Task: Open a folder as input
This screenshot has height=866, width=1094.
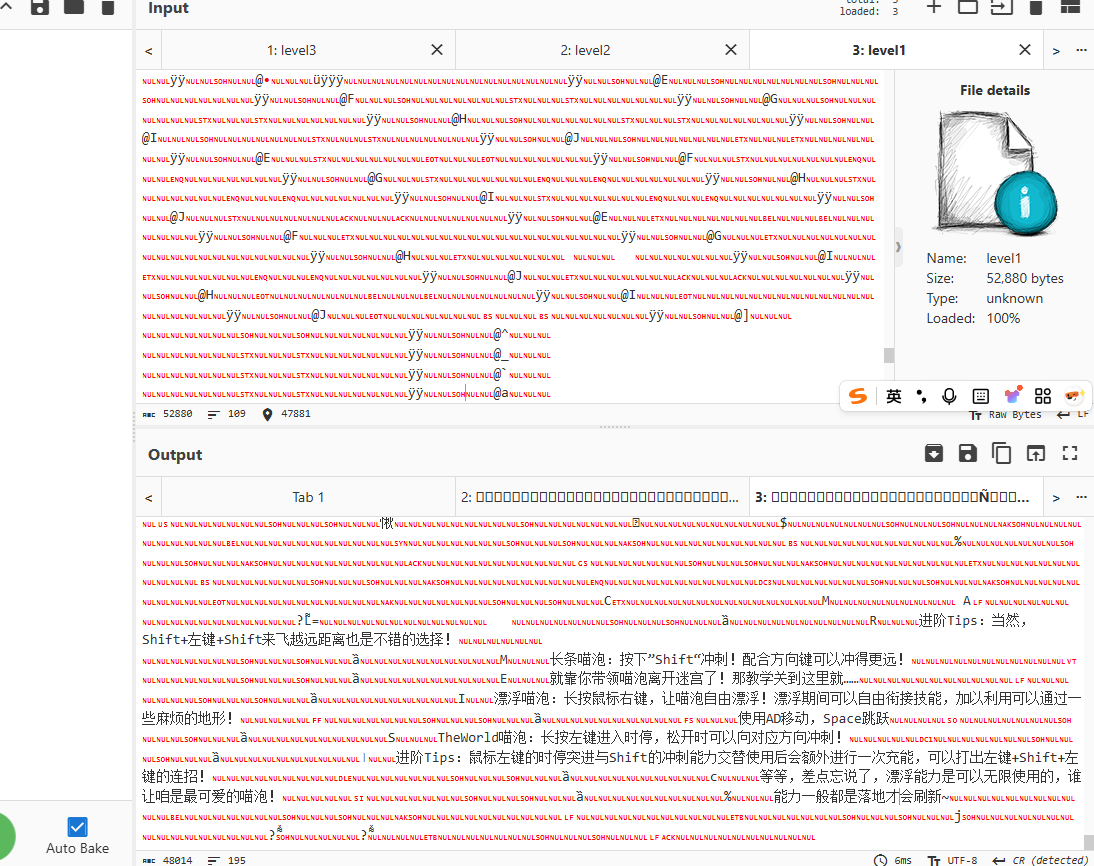Action: click(x=968, y=7)
